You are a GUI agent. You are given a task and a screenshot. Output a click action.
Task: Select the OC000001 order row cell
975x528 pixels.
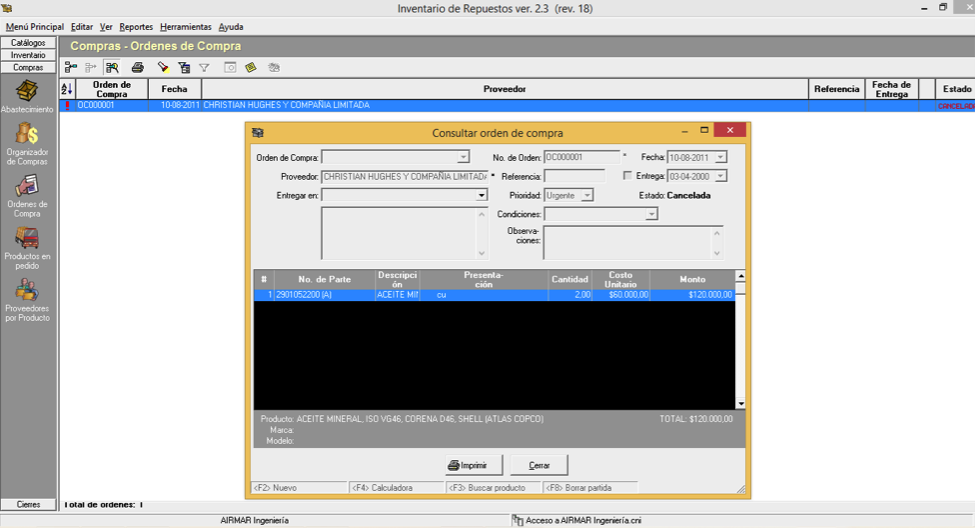(x=112, y=106)
